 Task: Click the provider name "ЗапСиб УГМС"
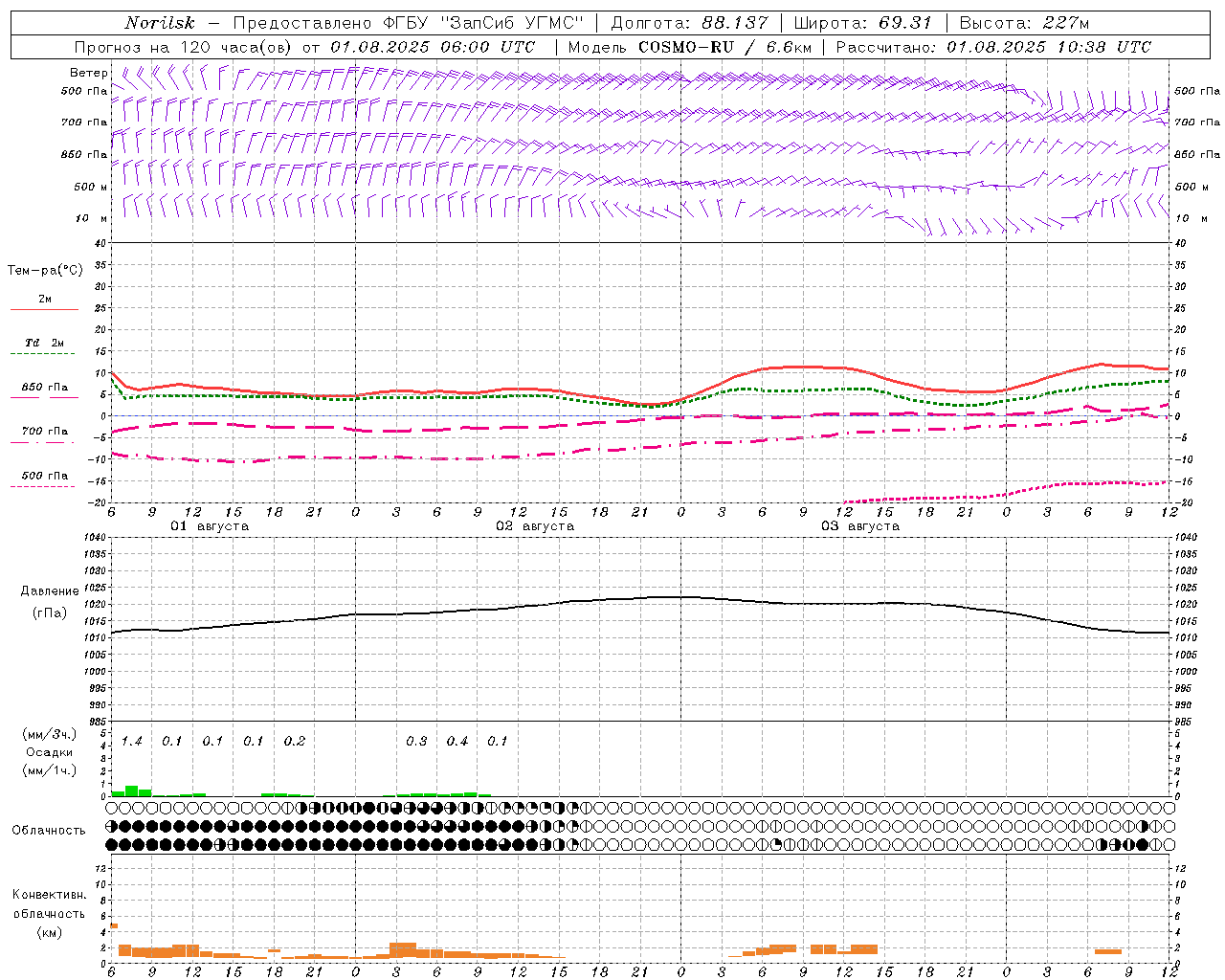coord(511,23)
